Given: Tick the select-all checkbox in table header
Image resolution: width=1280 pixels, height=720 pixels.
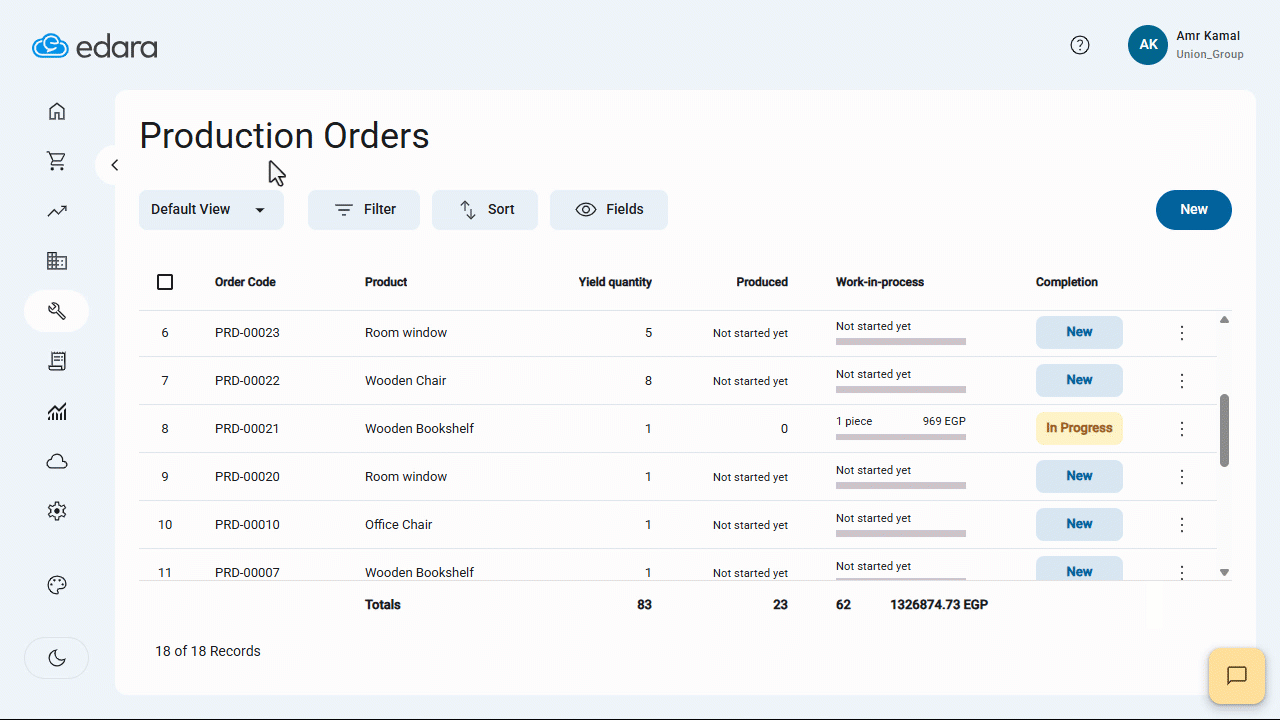Looking at the screenshot, I should coord(165,282).
